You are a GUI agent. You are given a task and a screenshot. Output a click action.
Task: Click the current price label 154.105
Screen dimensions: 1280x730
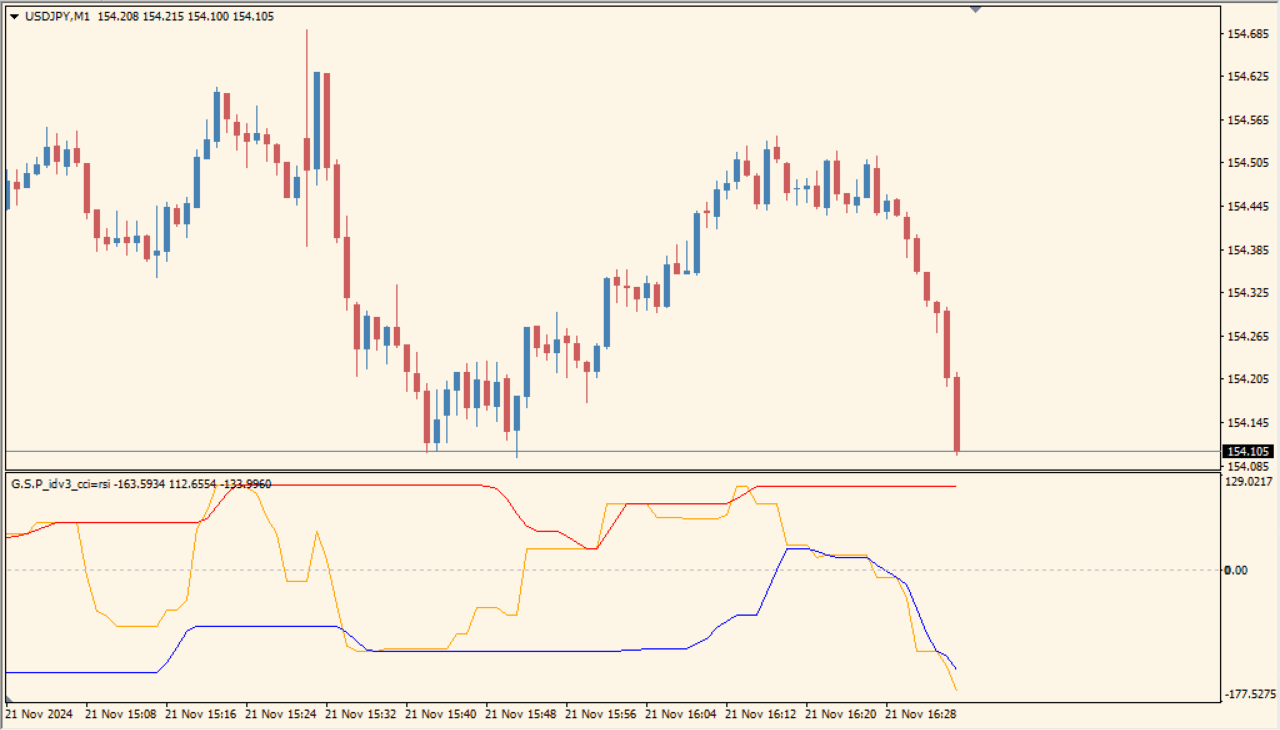point(1247,451)
